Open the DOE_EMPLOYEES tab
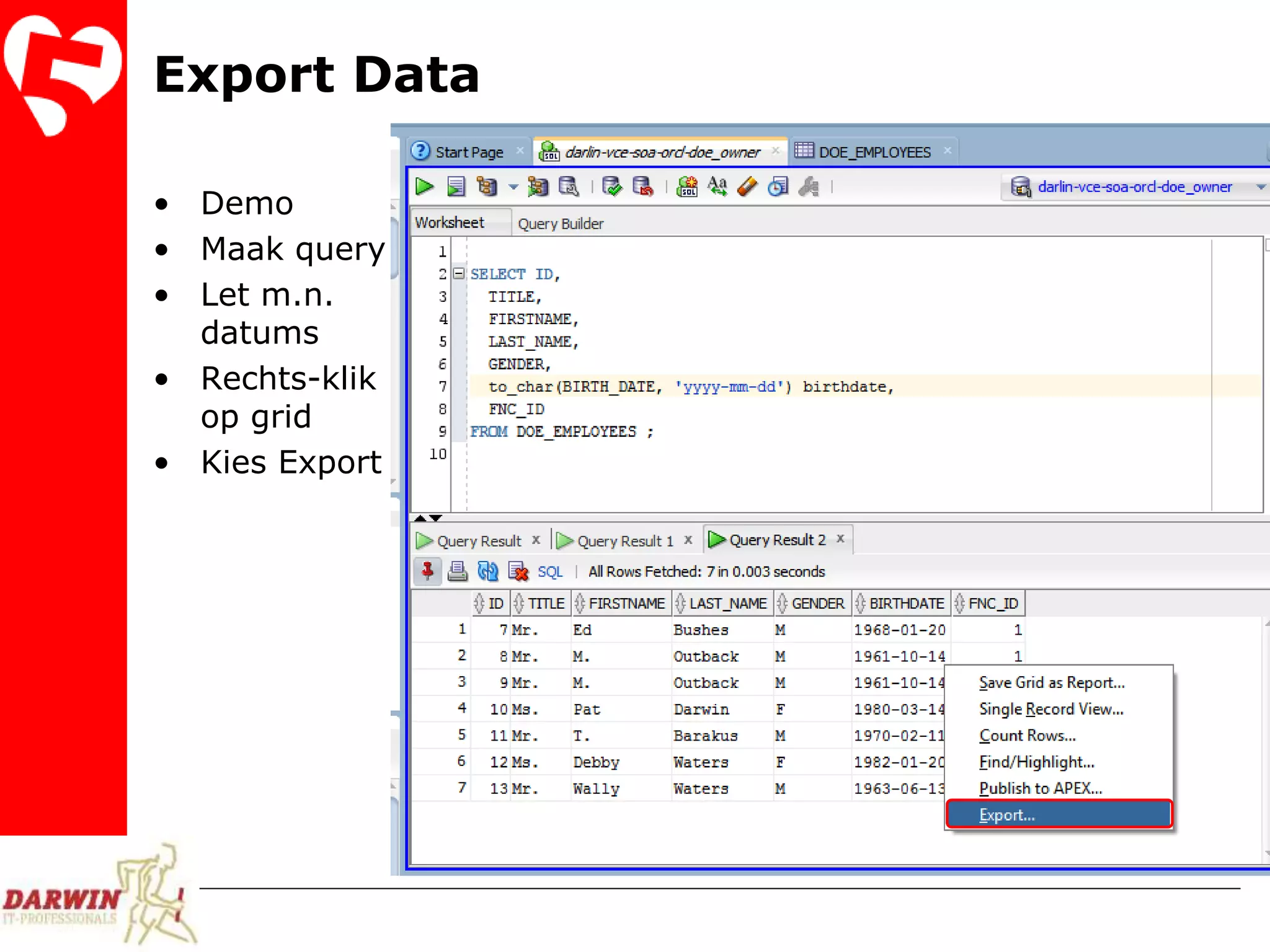1270x952 pixels. pyautogui.click(x=874, y=152)
